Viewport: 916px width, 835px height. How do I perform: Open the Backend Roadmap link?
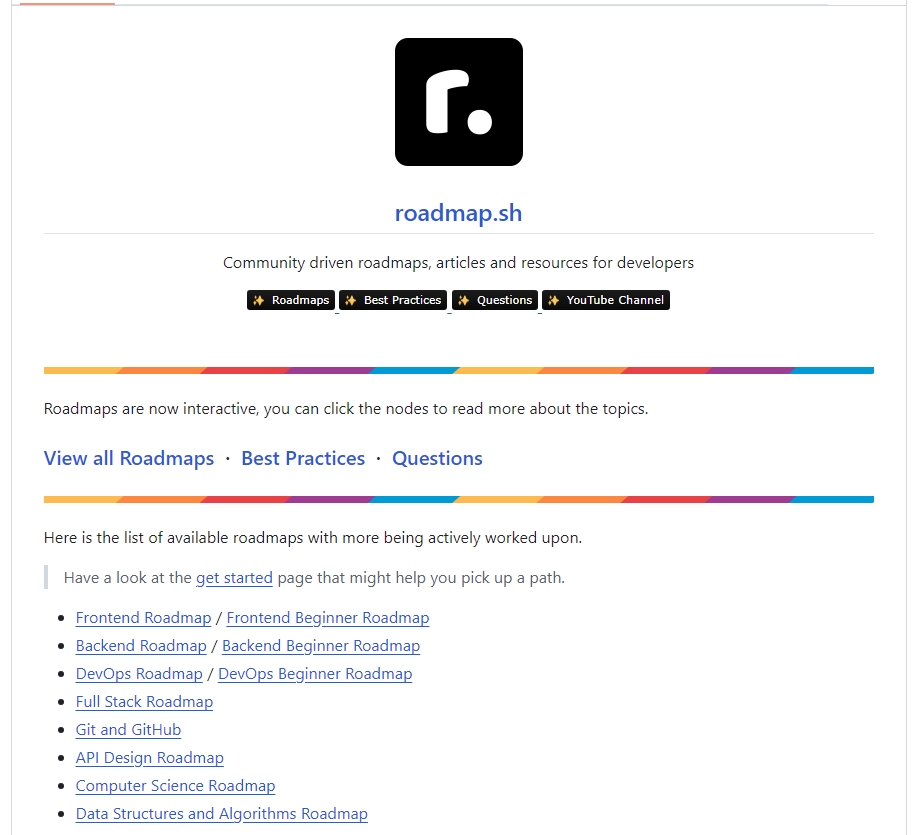pos(141,646)
